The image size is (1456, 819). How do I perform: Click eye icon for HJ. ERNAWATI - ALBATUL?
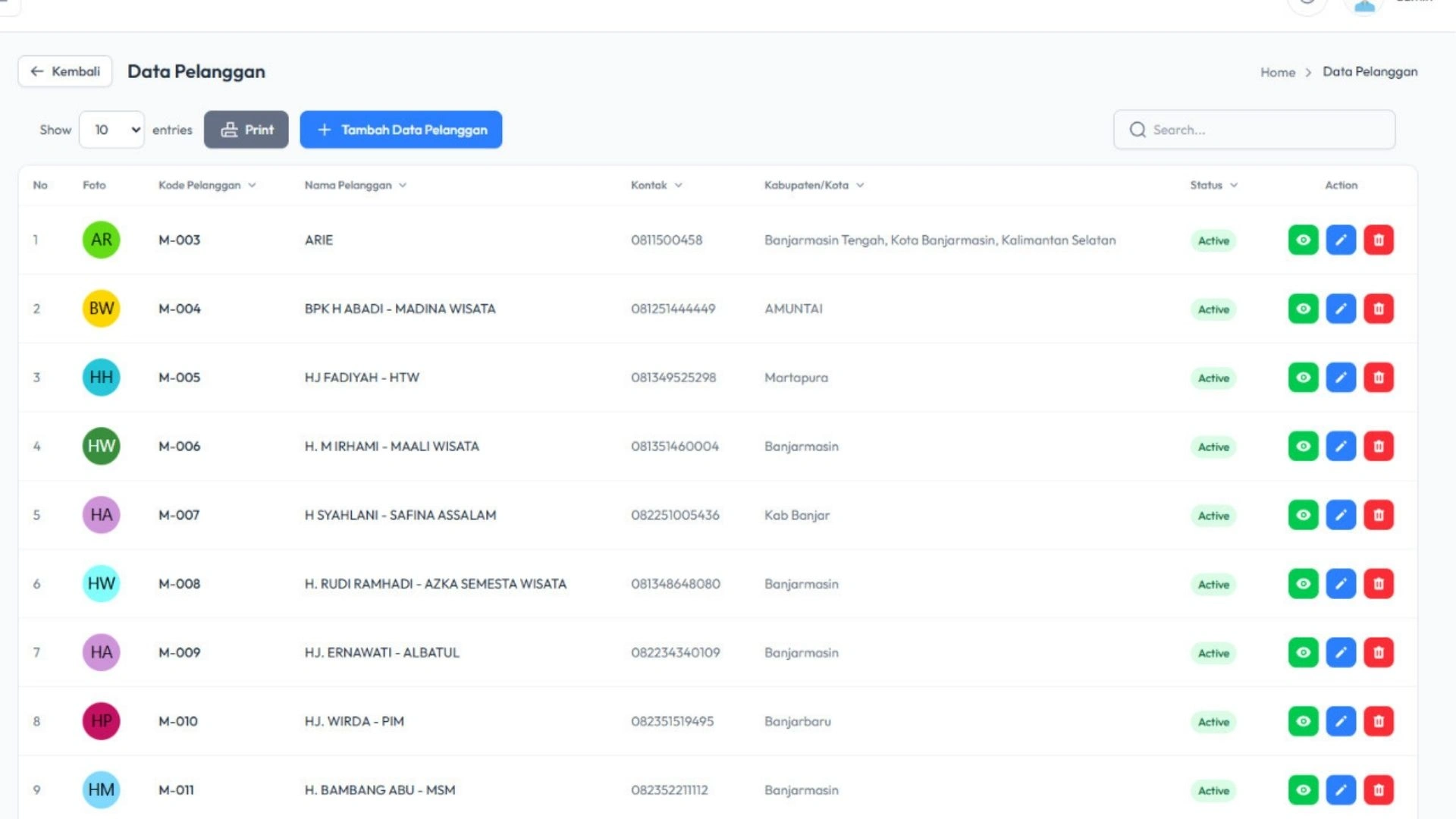pos(1303,653)
